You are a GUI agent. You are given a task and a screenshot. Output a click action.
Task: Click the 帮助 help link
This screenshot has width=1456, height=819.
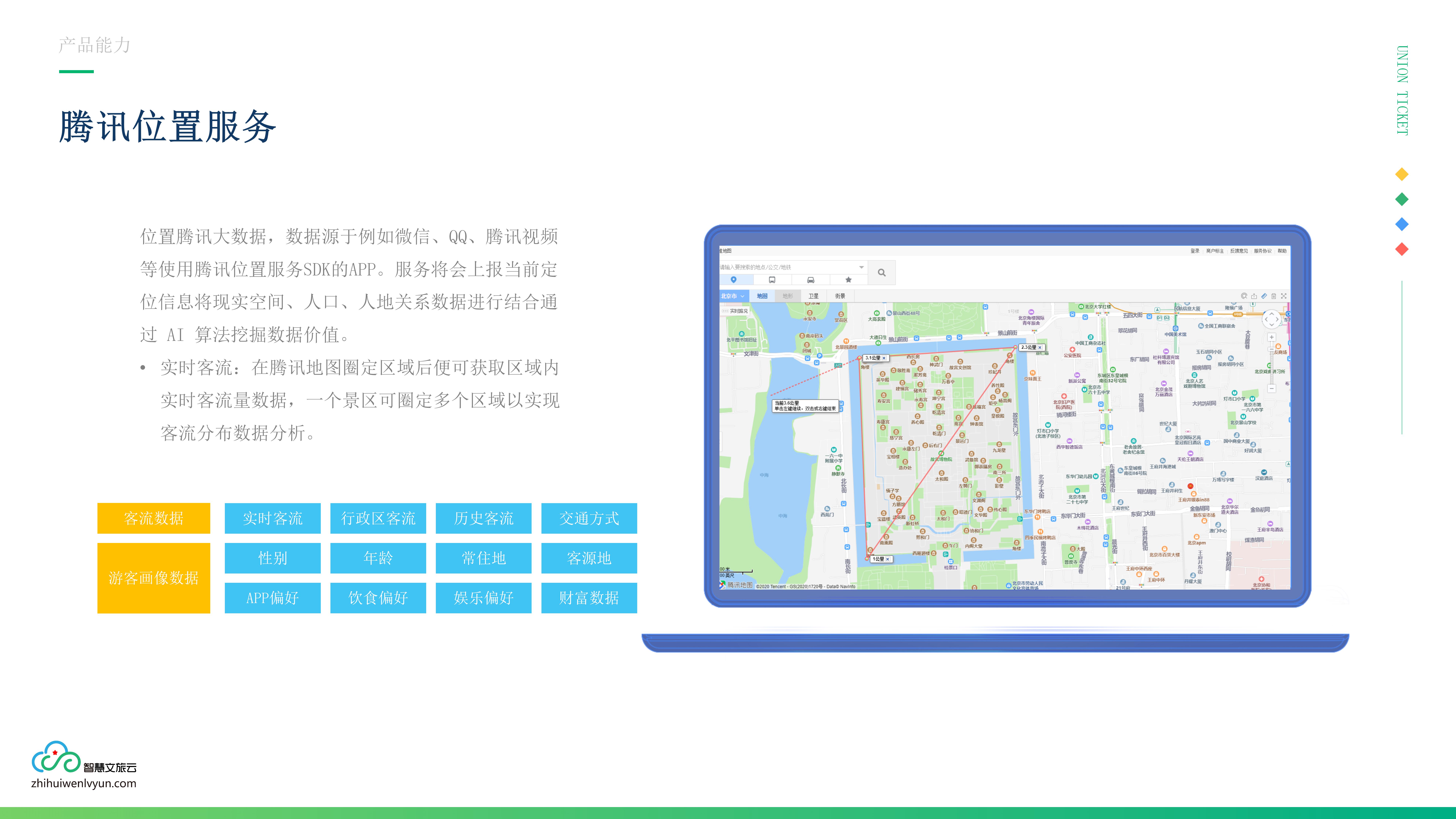1282,251
